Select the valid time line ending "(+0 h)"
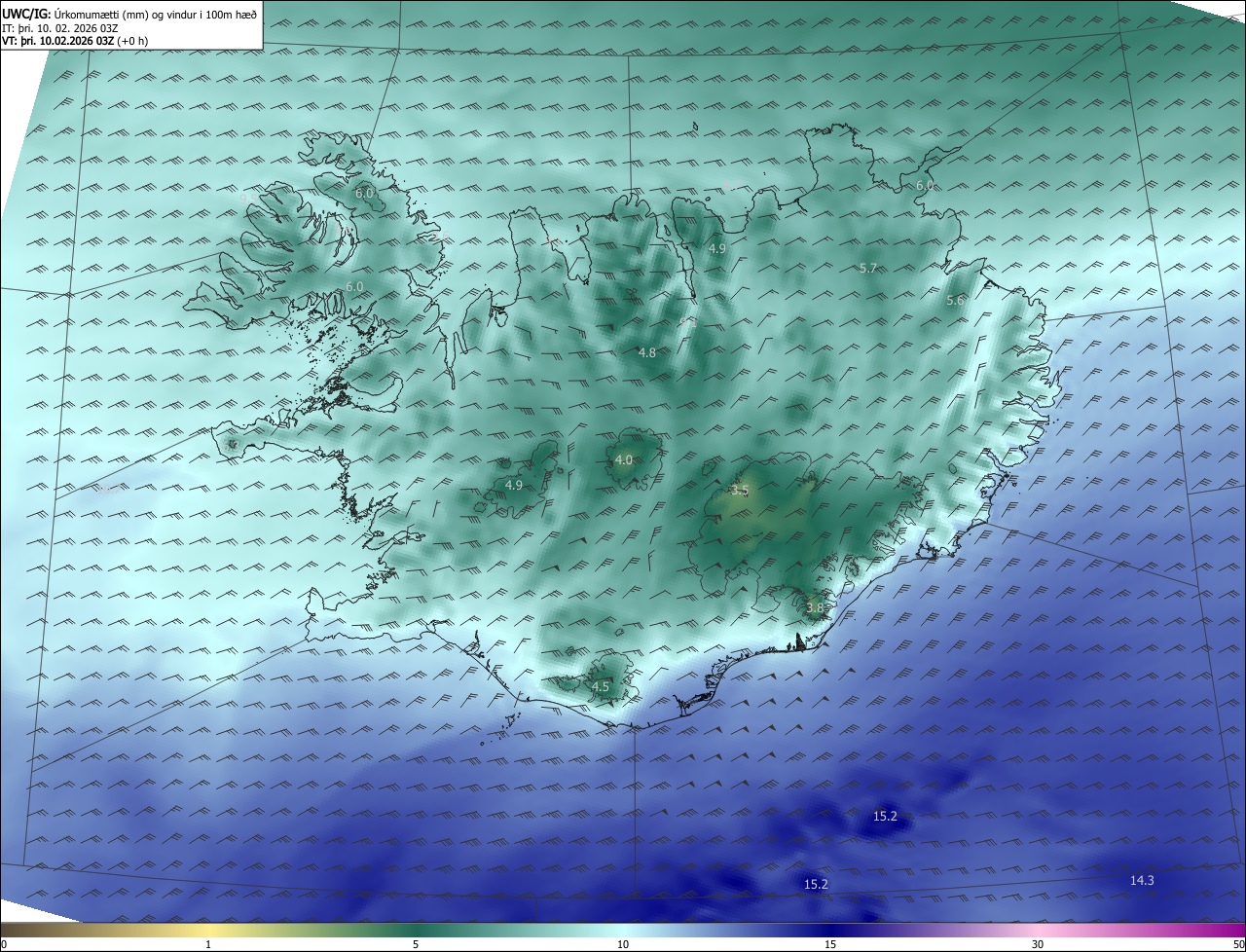The height and width of the screenshot is (952, 1246). pos(75,41)
